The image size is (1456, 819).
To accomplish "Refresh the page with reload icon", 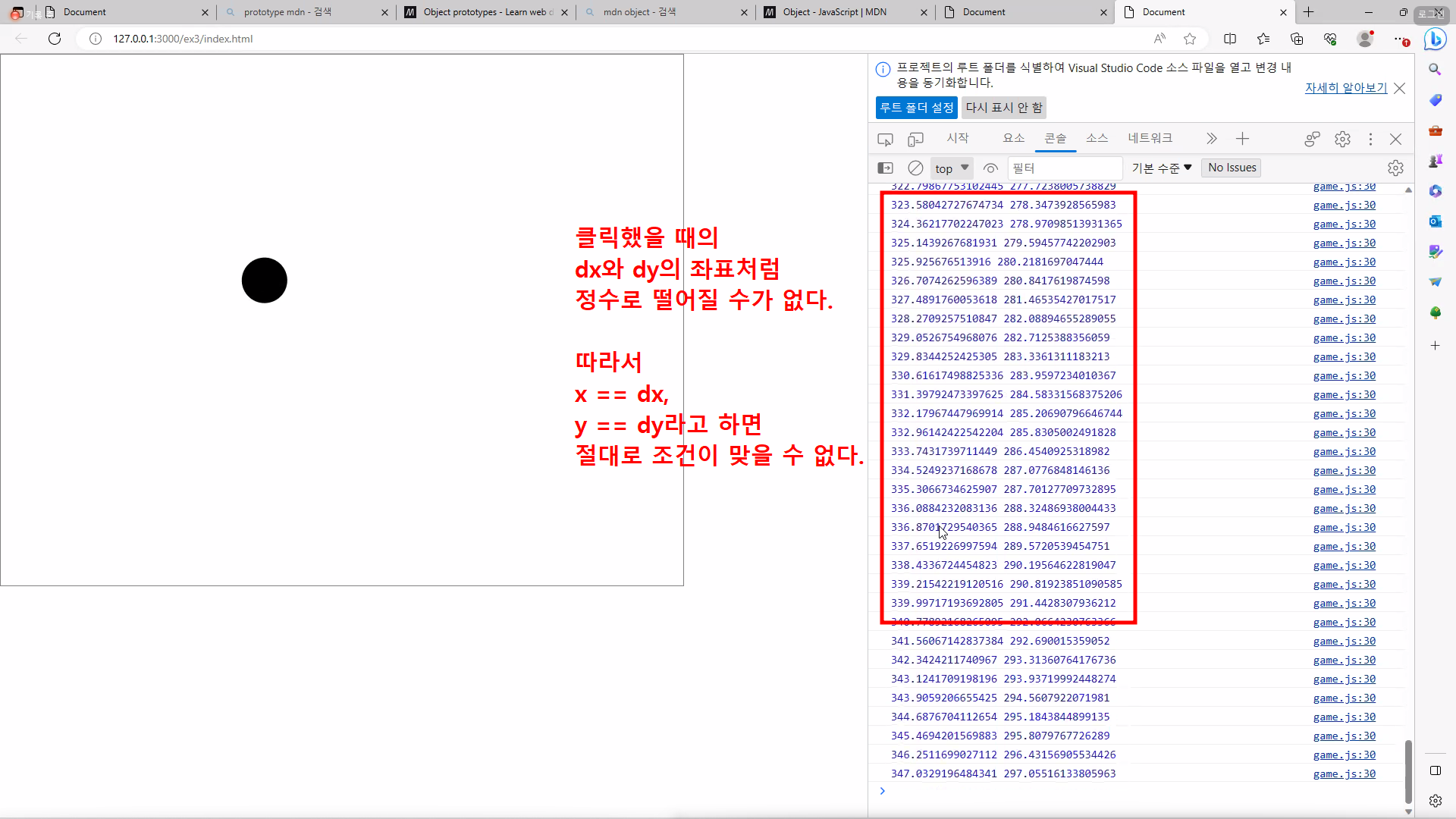I will coord(55,39).
